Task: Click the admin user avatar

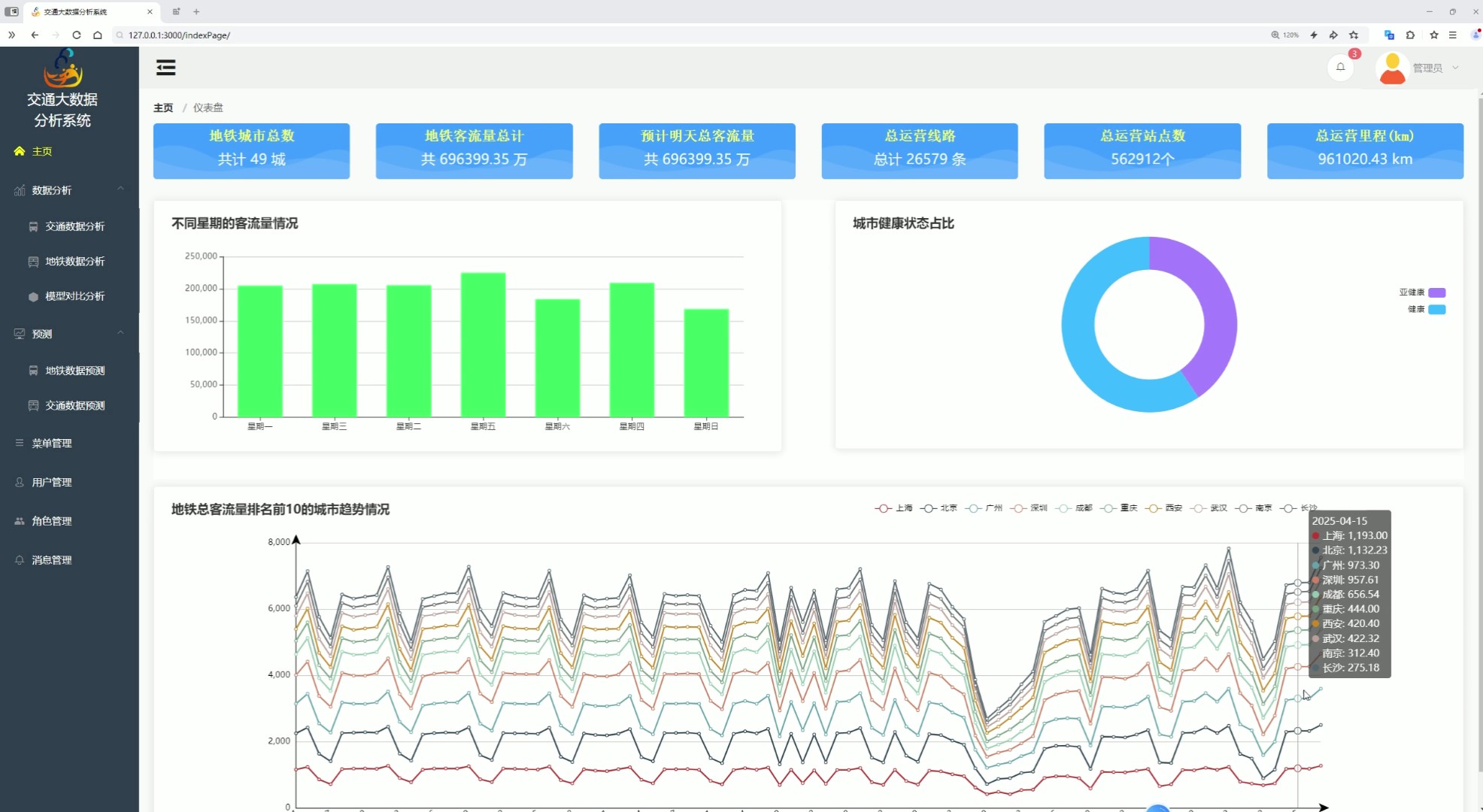Action: 1392,68
